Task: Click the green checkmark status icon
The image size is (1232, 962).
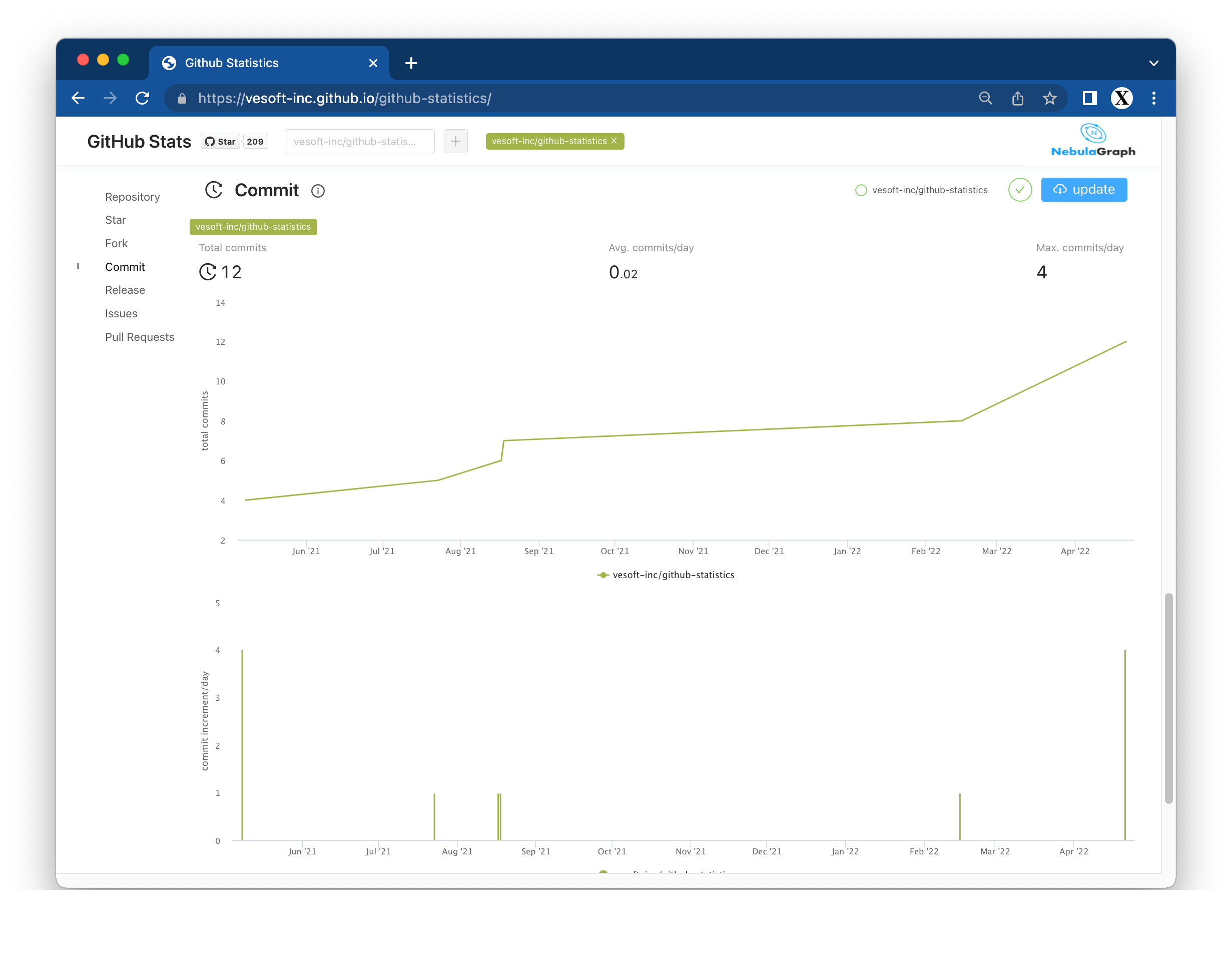Action: (x=1019, y=189)
